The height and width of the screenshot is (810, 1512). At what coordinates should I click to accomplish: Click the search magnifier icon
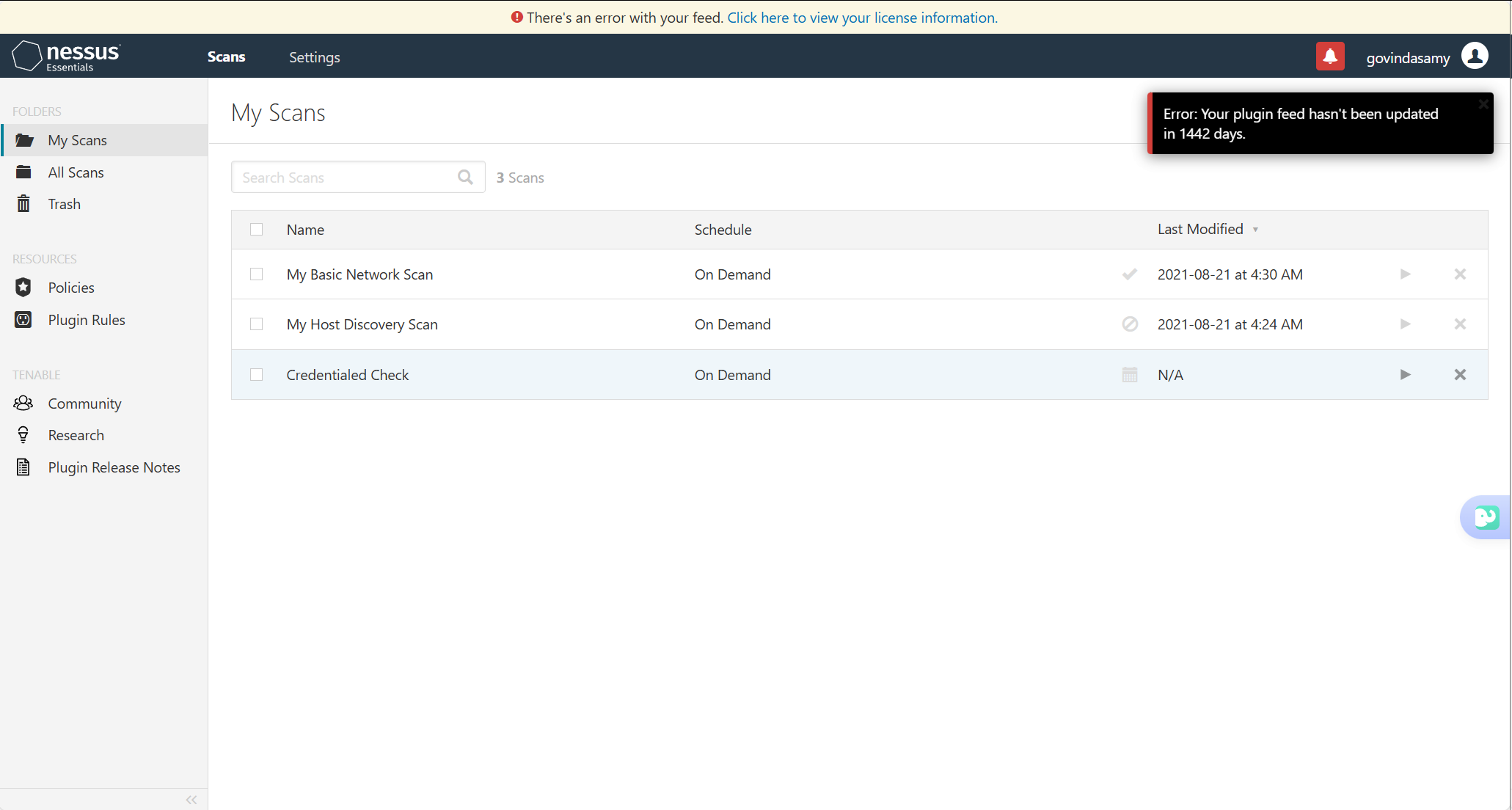pos(465,177)
